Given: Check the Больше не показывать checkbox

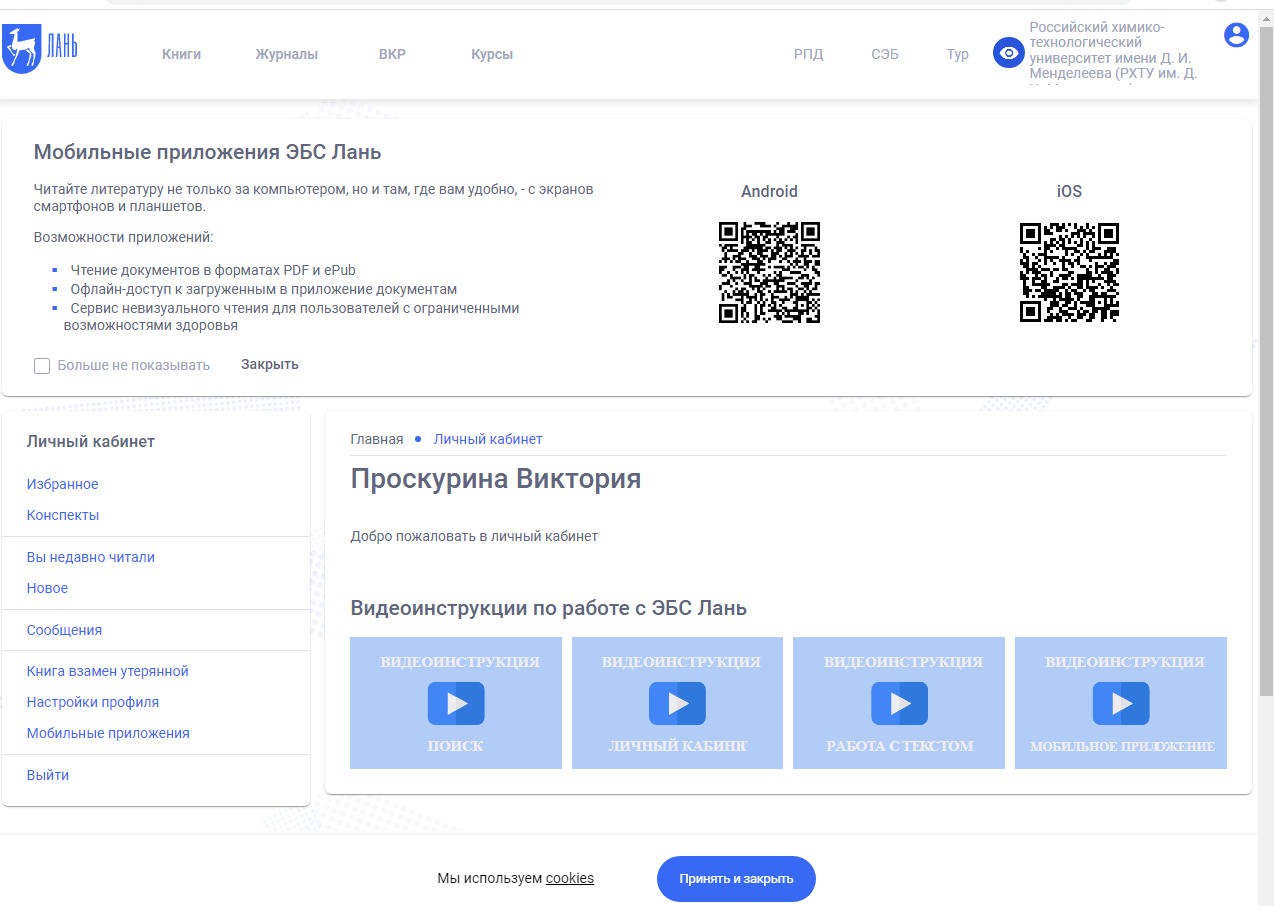Looking at the screenshot, I should [x=42, y=366].
